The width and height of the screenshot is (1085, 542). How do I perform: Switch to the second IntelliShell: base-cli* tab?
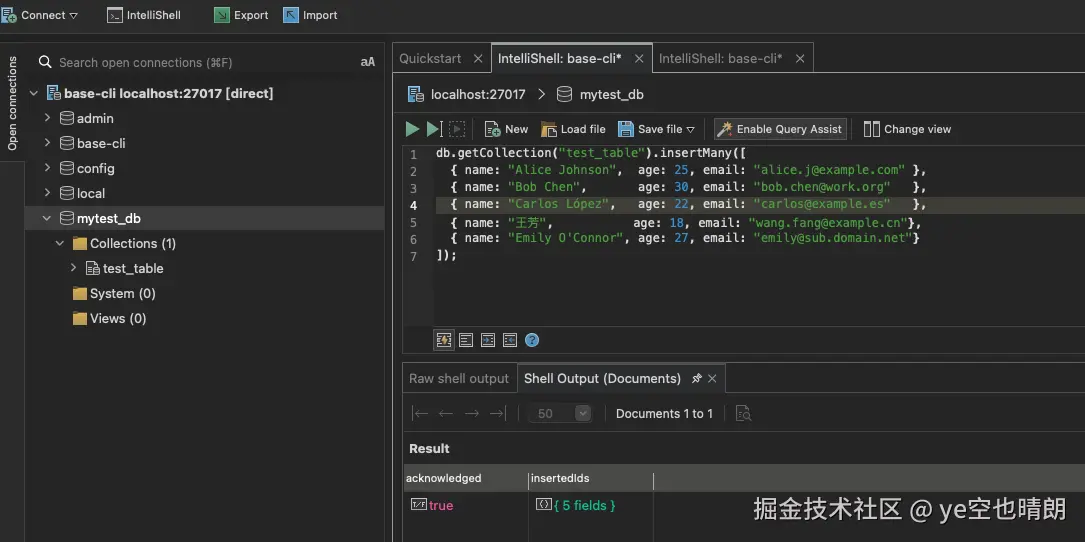(720, 58)
